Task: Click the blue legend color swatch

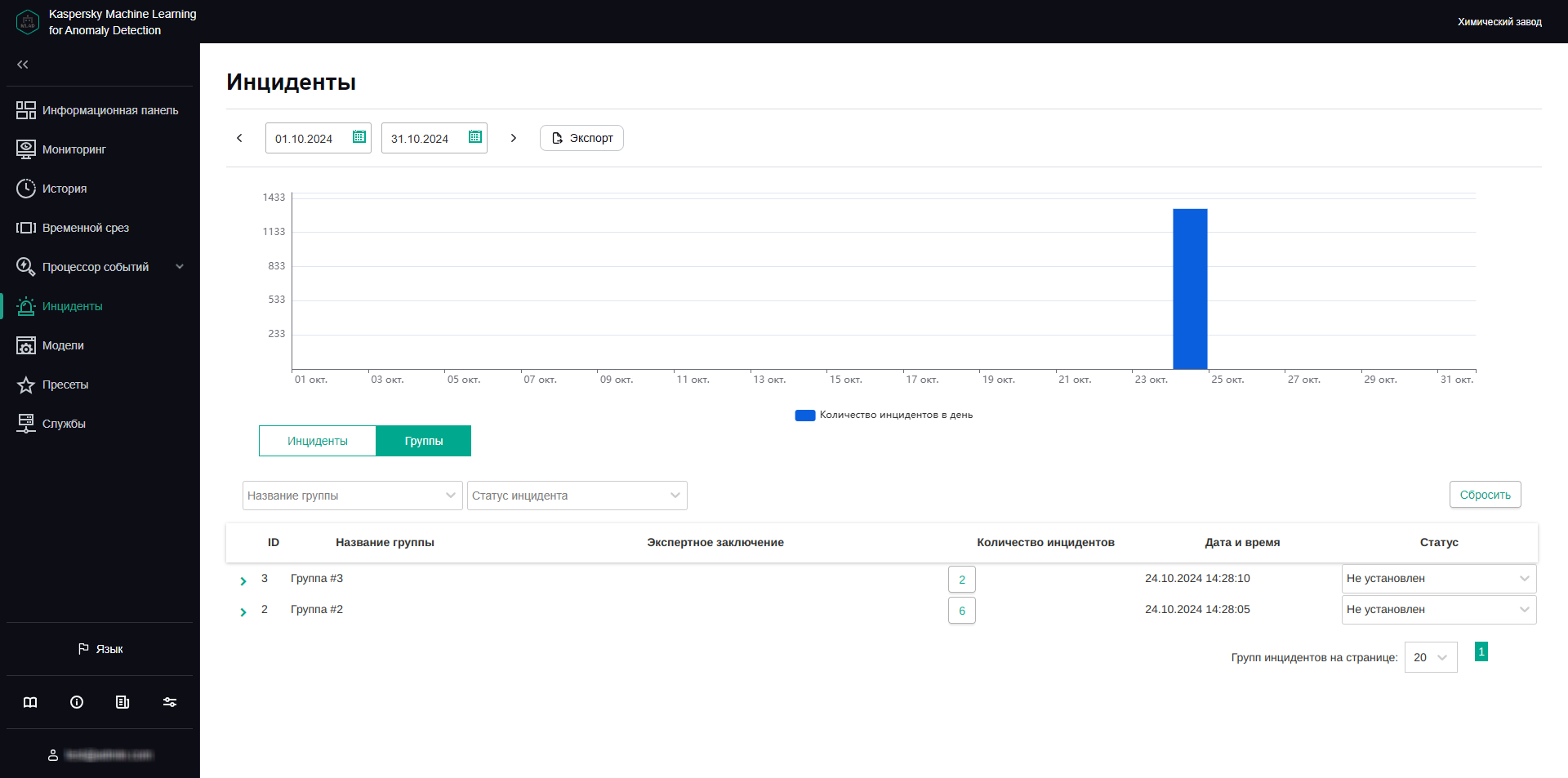Action: 804,415
